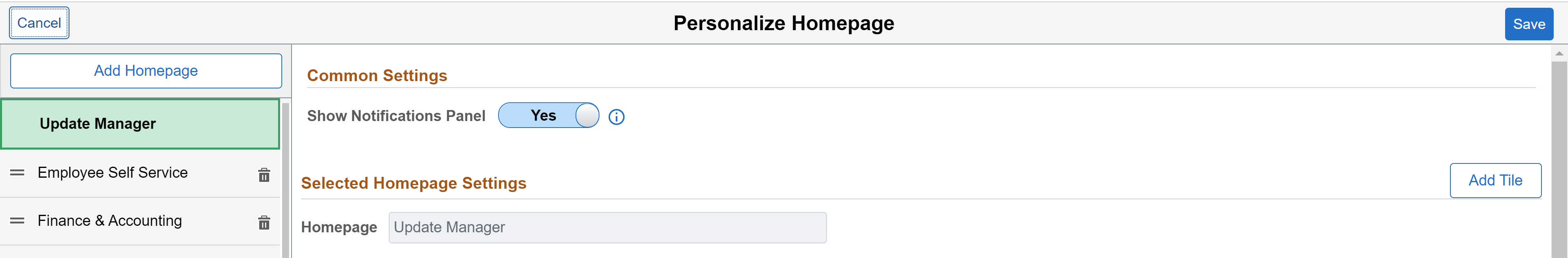The width and height of the screenshot is (1568, 258).
Task: Click the right scrollbar up arrow
Action: coord(1559,53)
